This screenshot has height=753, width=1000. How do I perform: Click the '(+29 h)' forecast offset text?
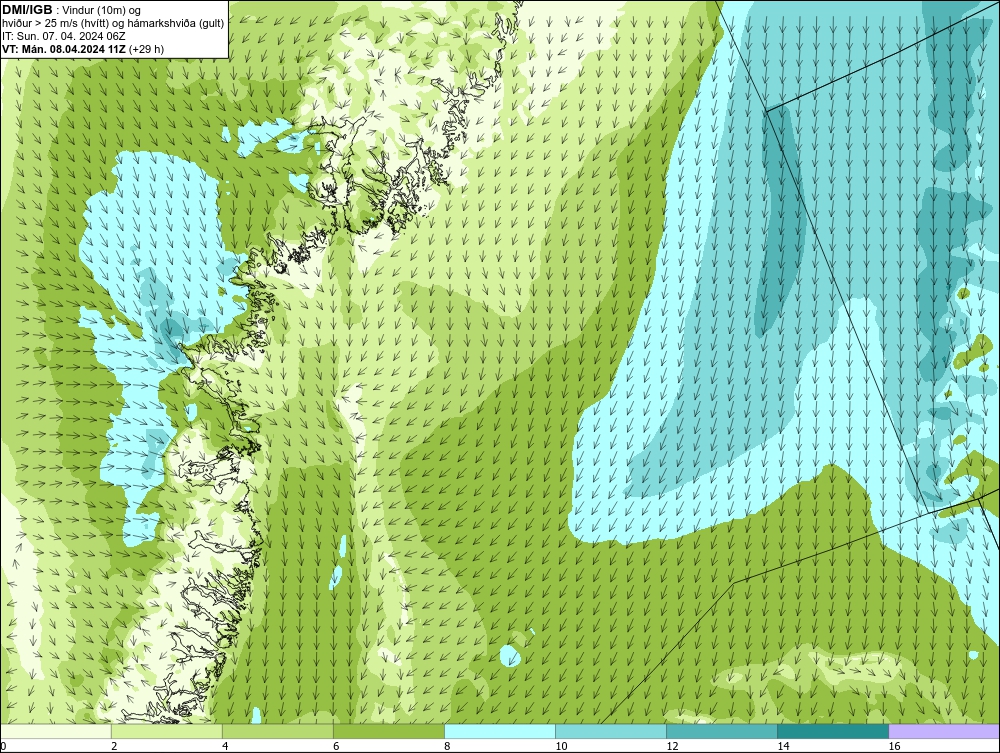(x=146, y=49)
